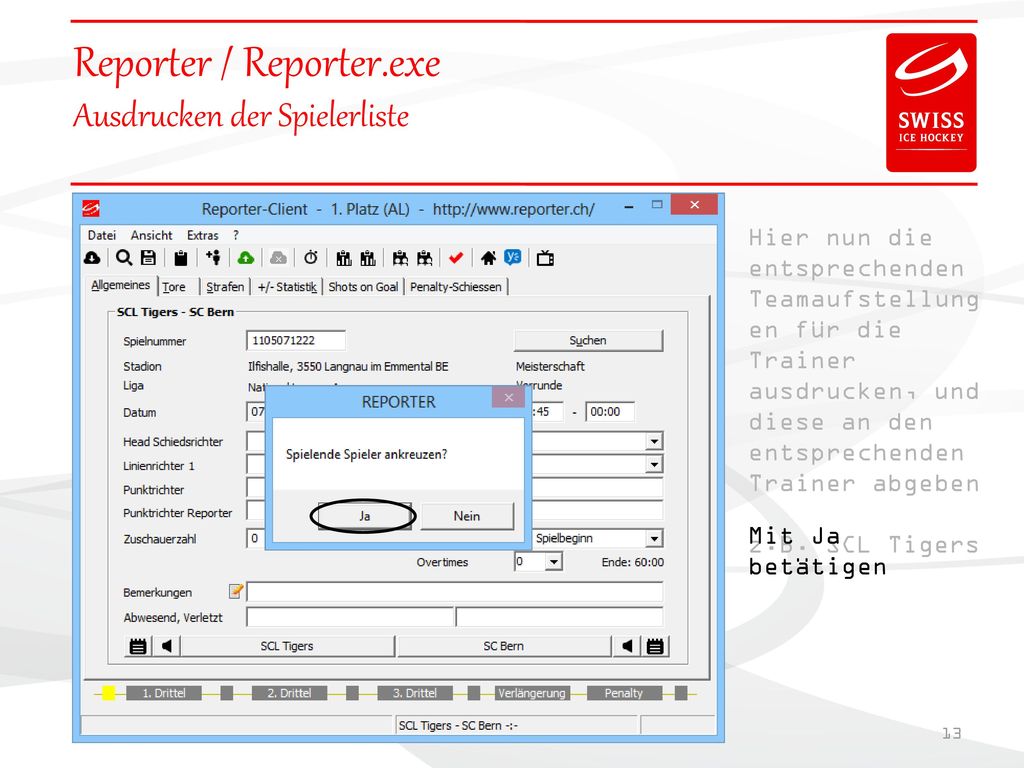Open the Datei menu

click(x=102, y=235)
